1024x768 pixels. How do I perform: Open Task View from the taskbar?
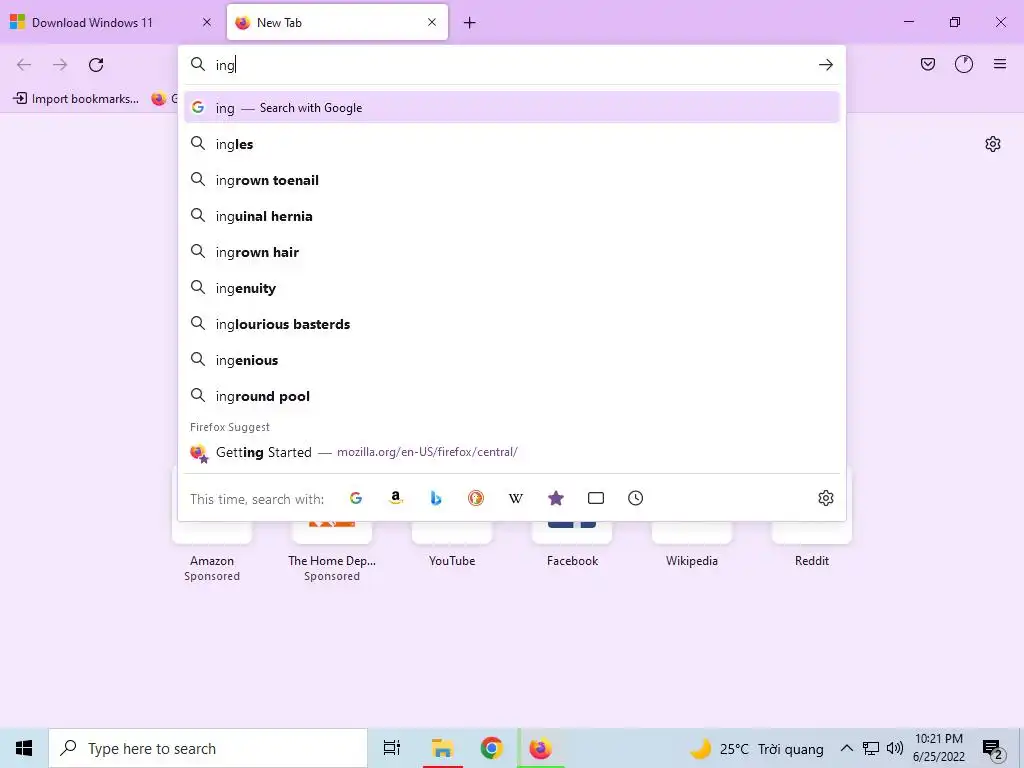point(392,748)
